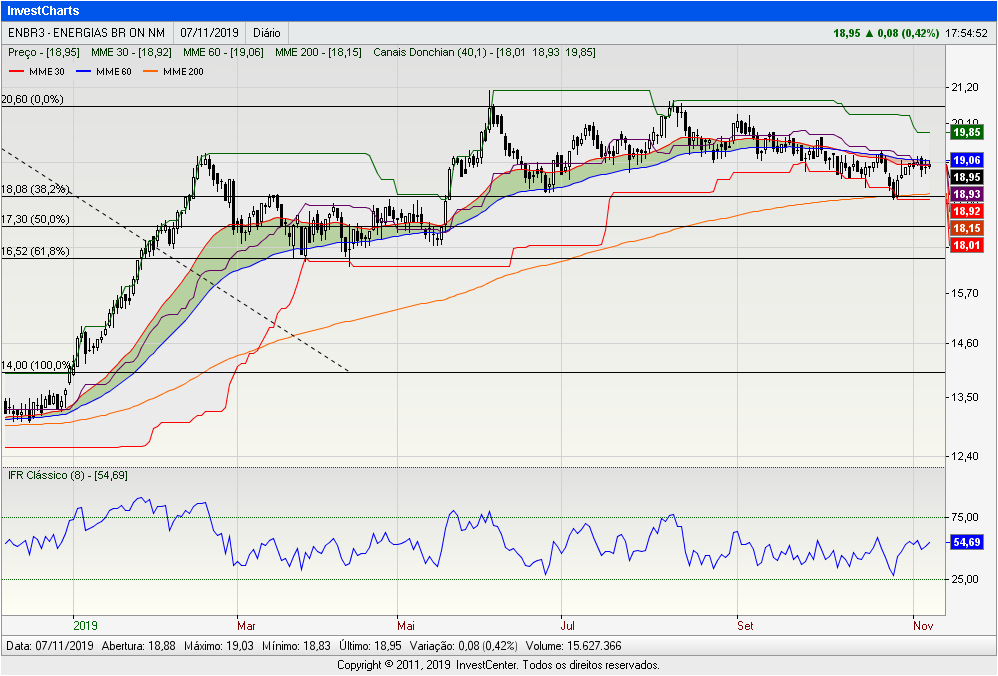Select the 16,52 (61,8%) Fibonacci level label
This screenshot has height=676, width=998.
36,251
